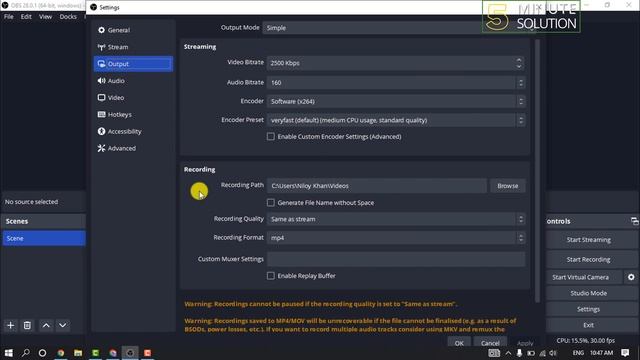Click the CPU 15.5%, 30.00 fps status

pyautogui.click(x=585, y=340)
